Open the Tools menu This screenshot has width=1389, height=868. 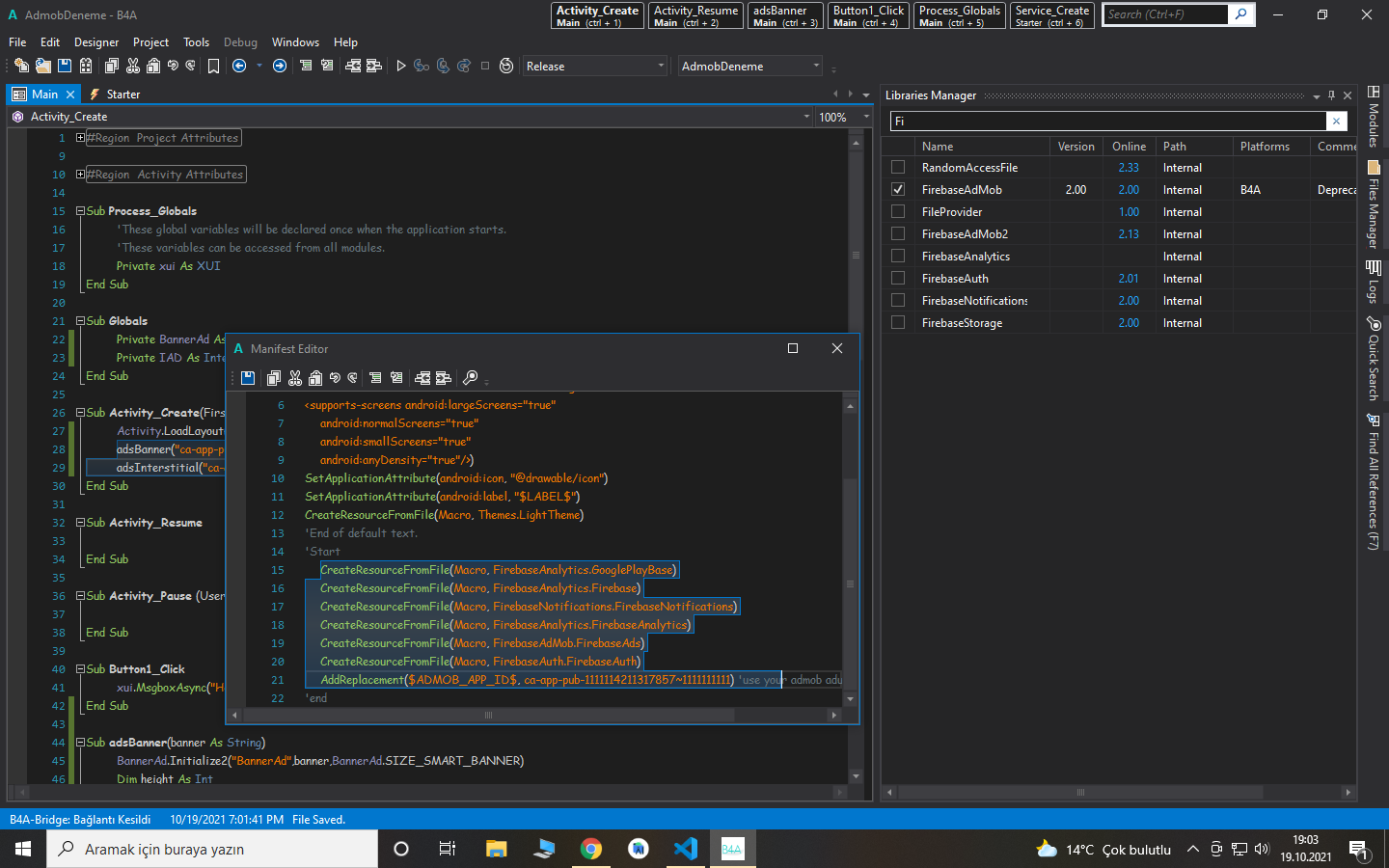click(196, 42)
